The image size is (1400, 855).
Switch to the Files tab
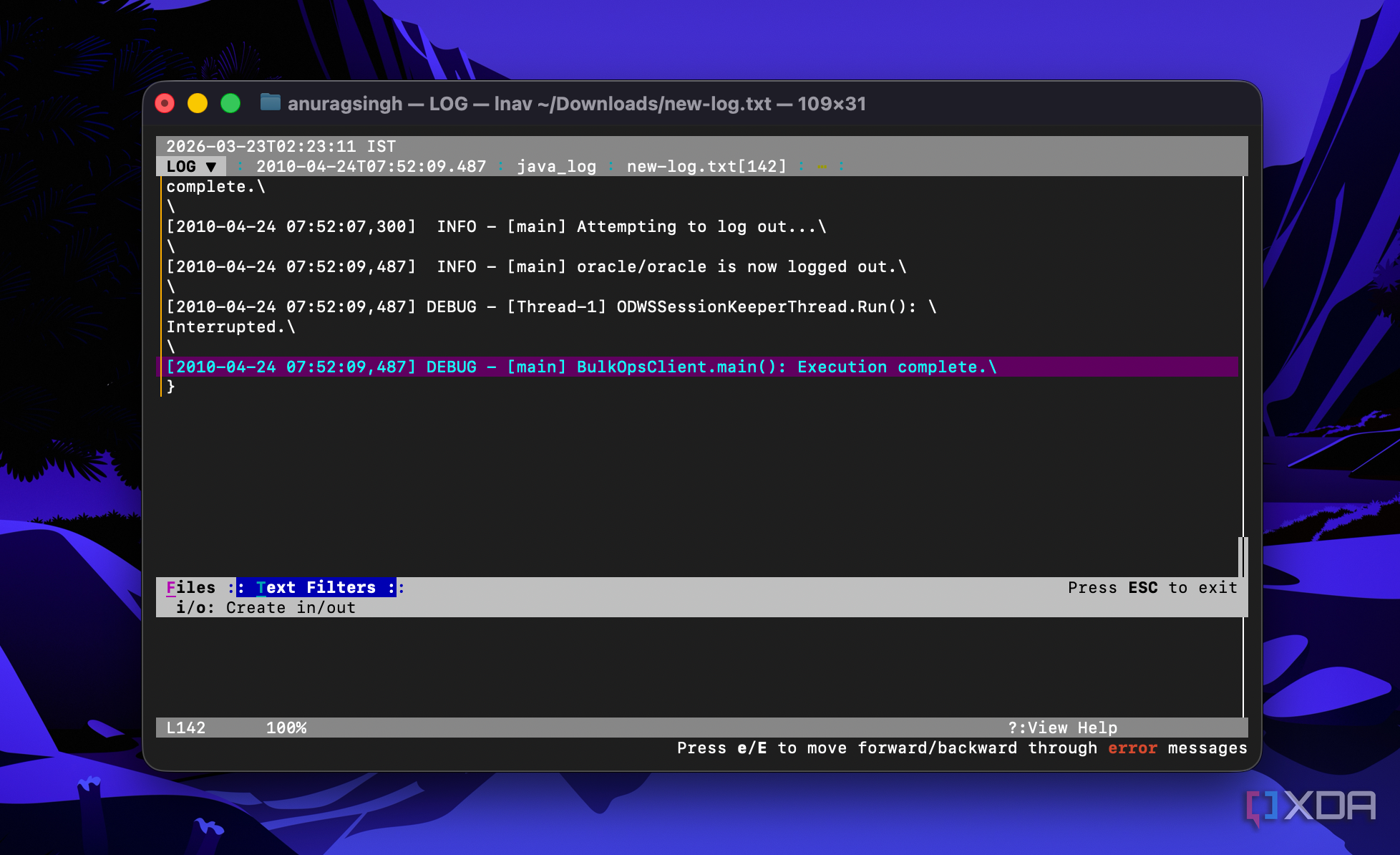click(x=191, y=587)
